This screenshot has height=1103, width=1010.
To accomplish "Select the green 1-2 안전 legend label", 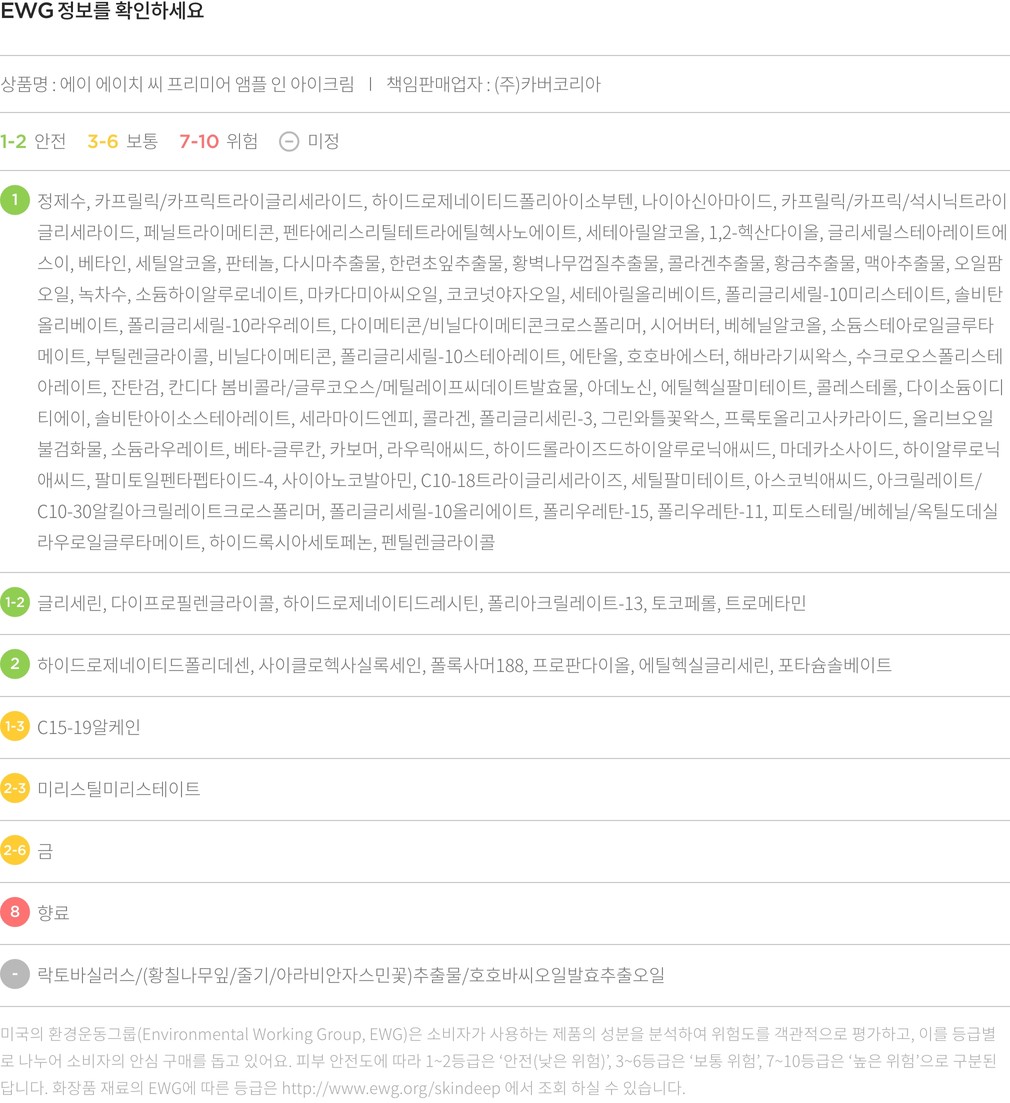I will 33,141.
